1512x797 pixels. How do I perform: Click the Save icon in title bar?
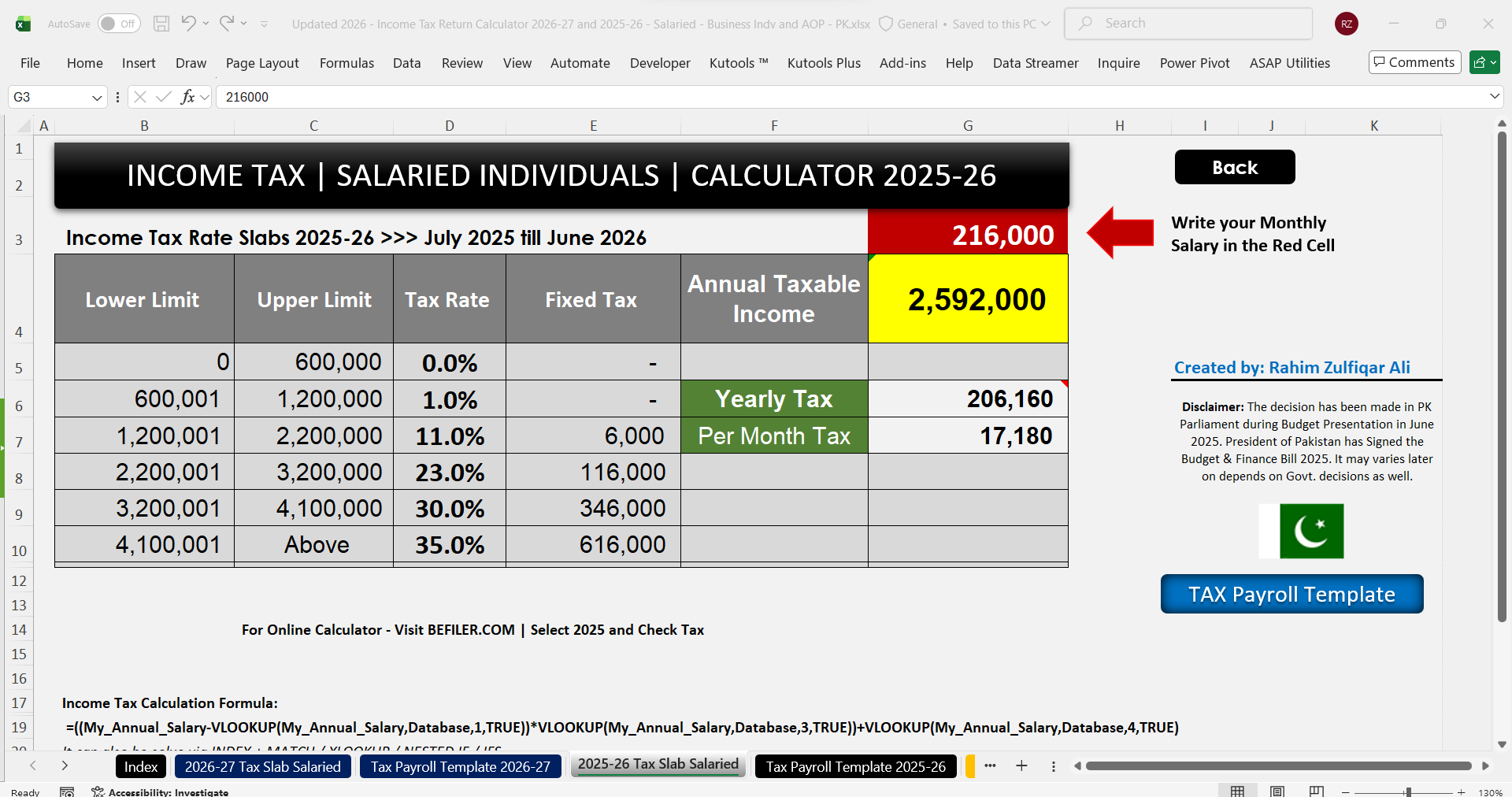[161, 24]
